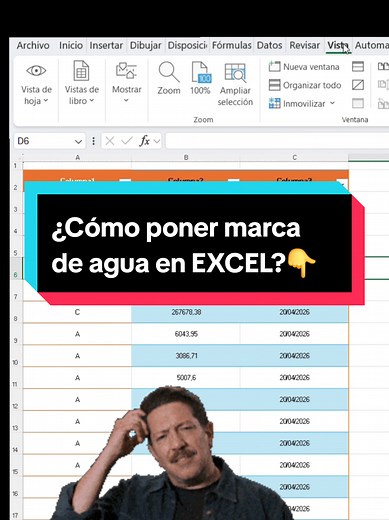Go to the Fórmulas tab
Viewport: 389px width, 520px height.
click(x=232, y=45)
